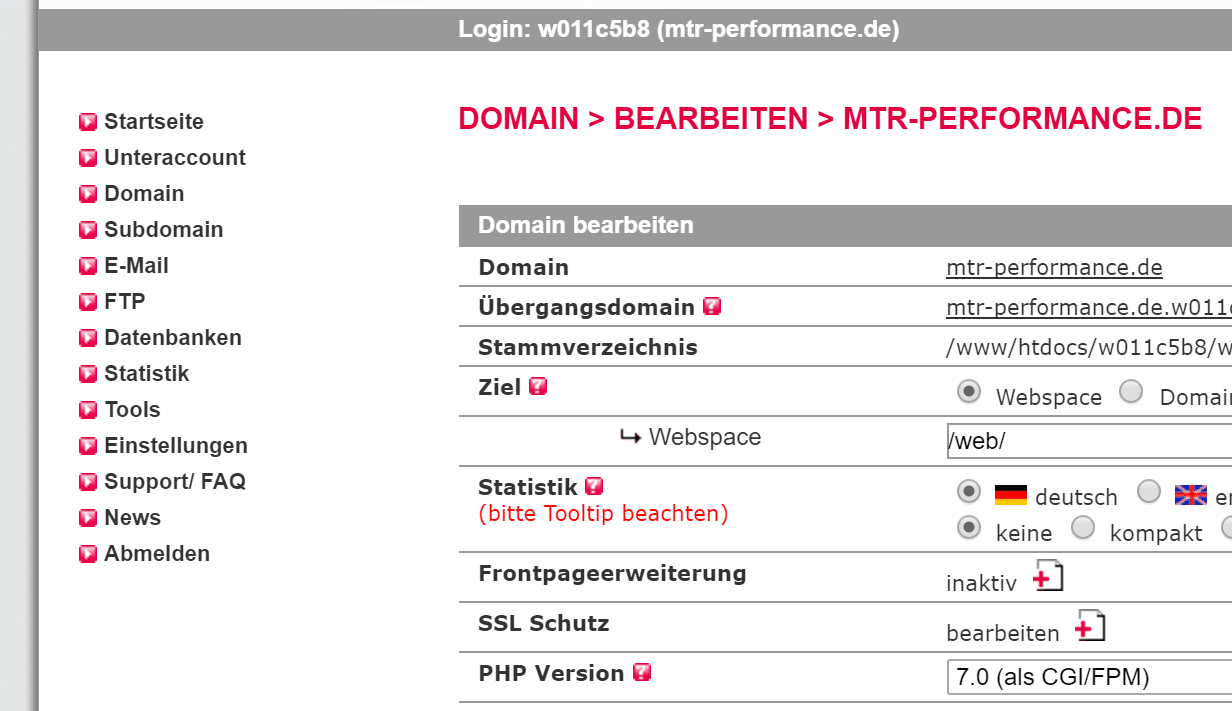This screenshot has height=711, width=1232.
Task: Click the red icon beside Startseite
Action: point(87,121)
